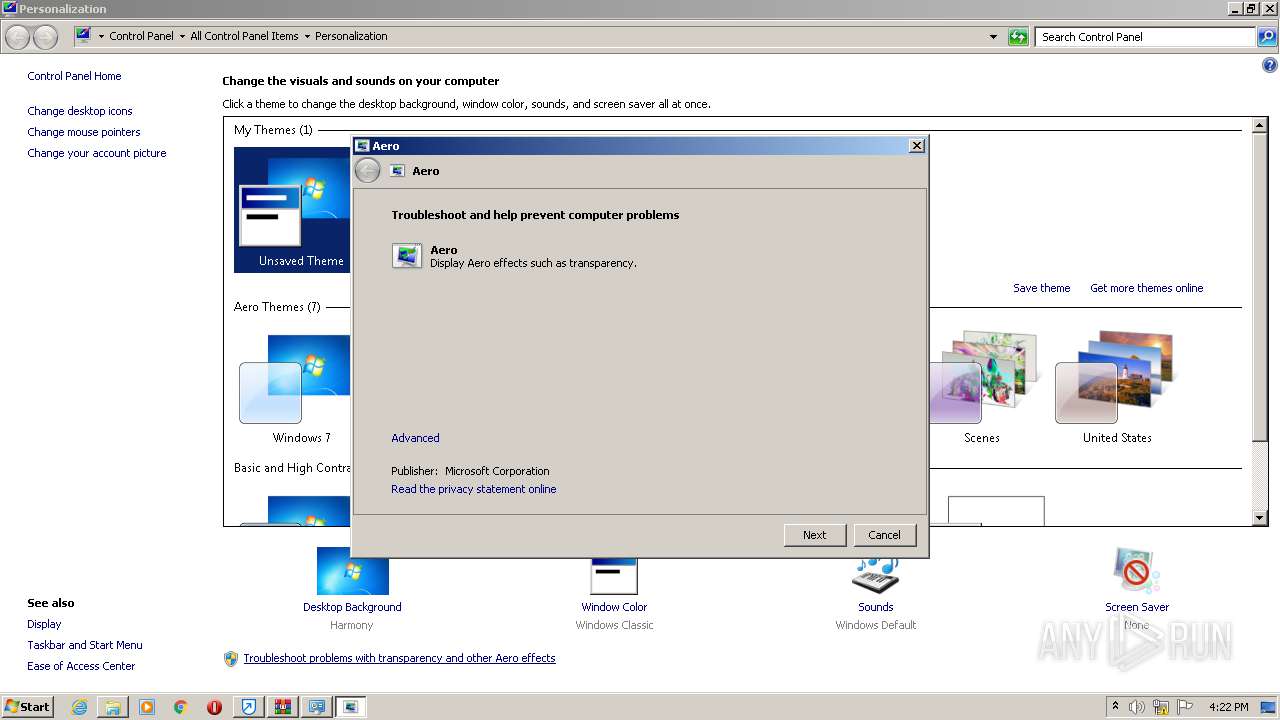The height and width of the screenshot is (720, 1280).
Task: Click Cancel in the Aero dialog
Action: tap(884, 535)
